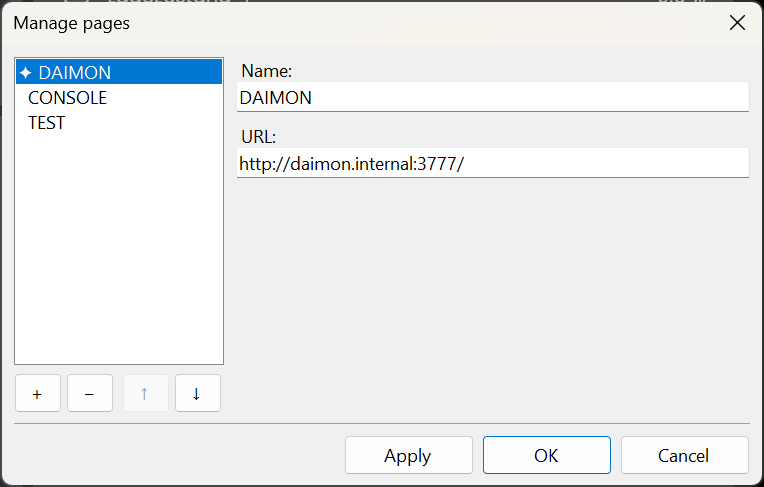Click the "URL:" label
This screenshot has width=764, height=487.
pyautogui.click(x=258, y=136)
